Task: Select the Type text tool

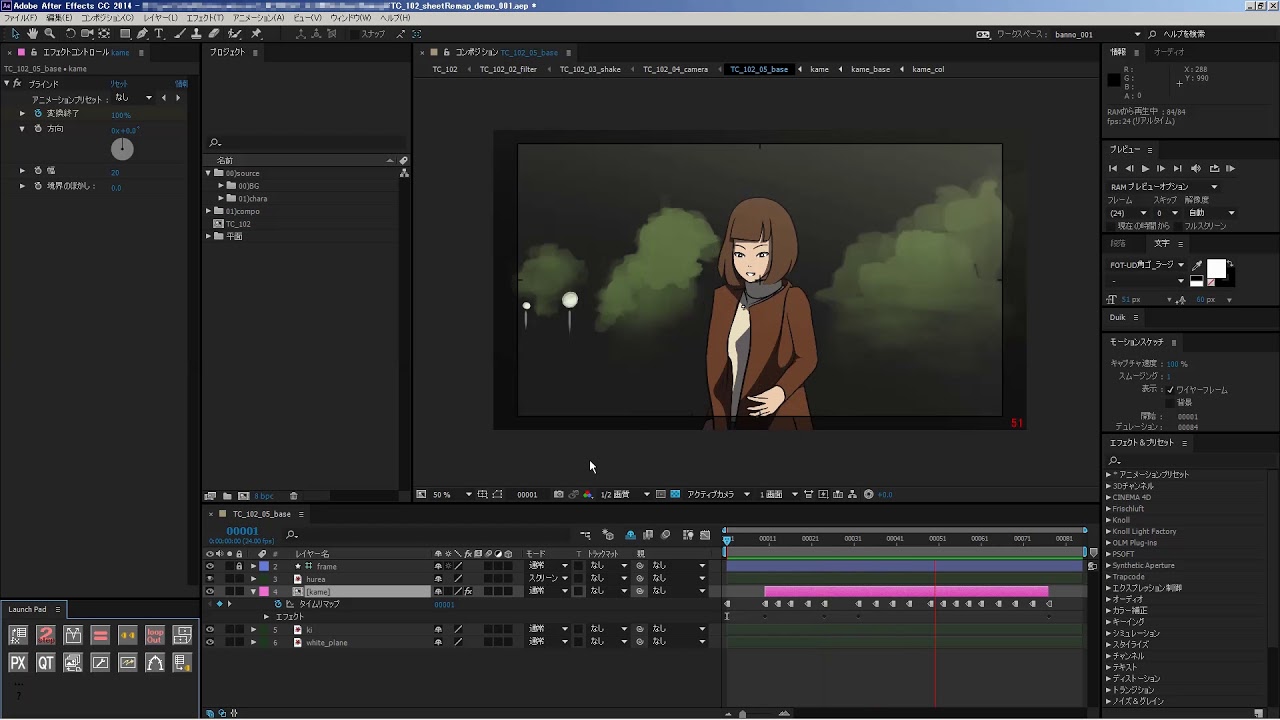Action: point(158,33)
